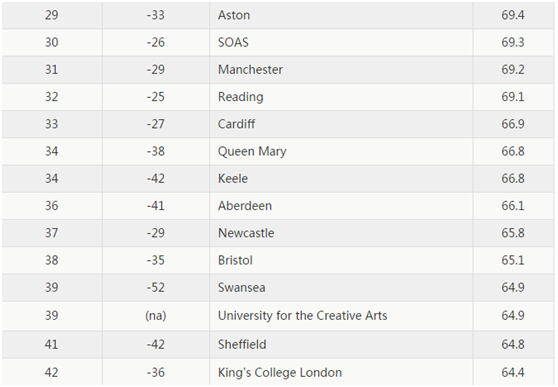This screenshot has width=558, height=387.
Task: Click the -52 change value for Swansea
Action: pyautogui.click(x=156, y=287)
